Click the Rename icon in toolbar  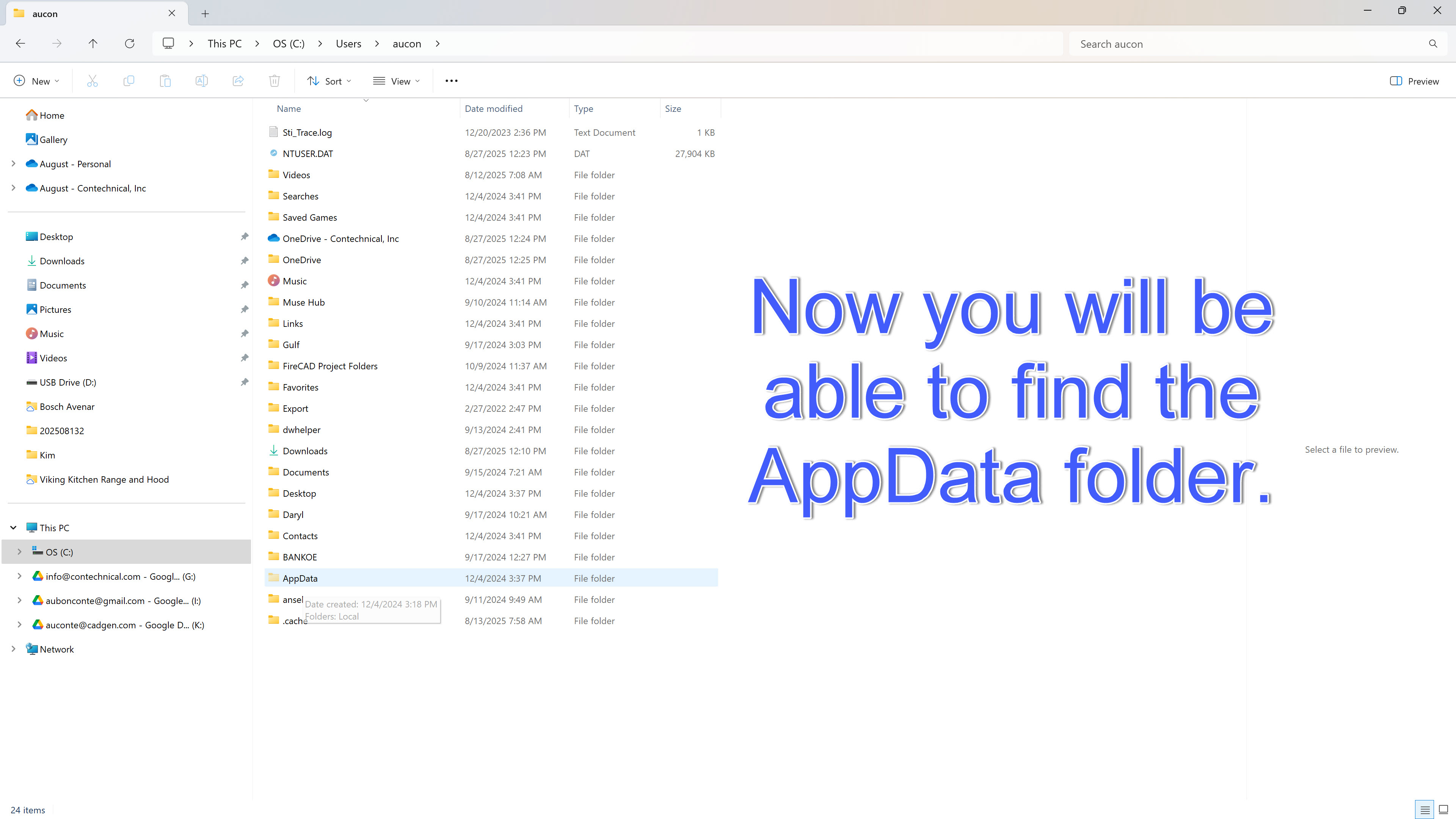pyautogui.click(x=201, y=81)
